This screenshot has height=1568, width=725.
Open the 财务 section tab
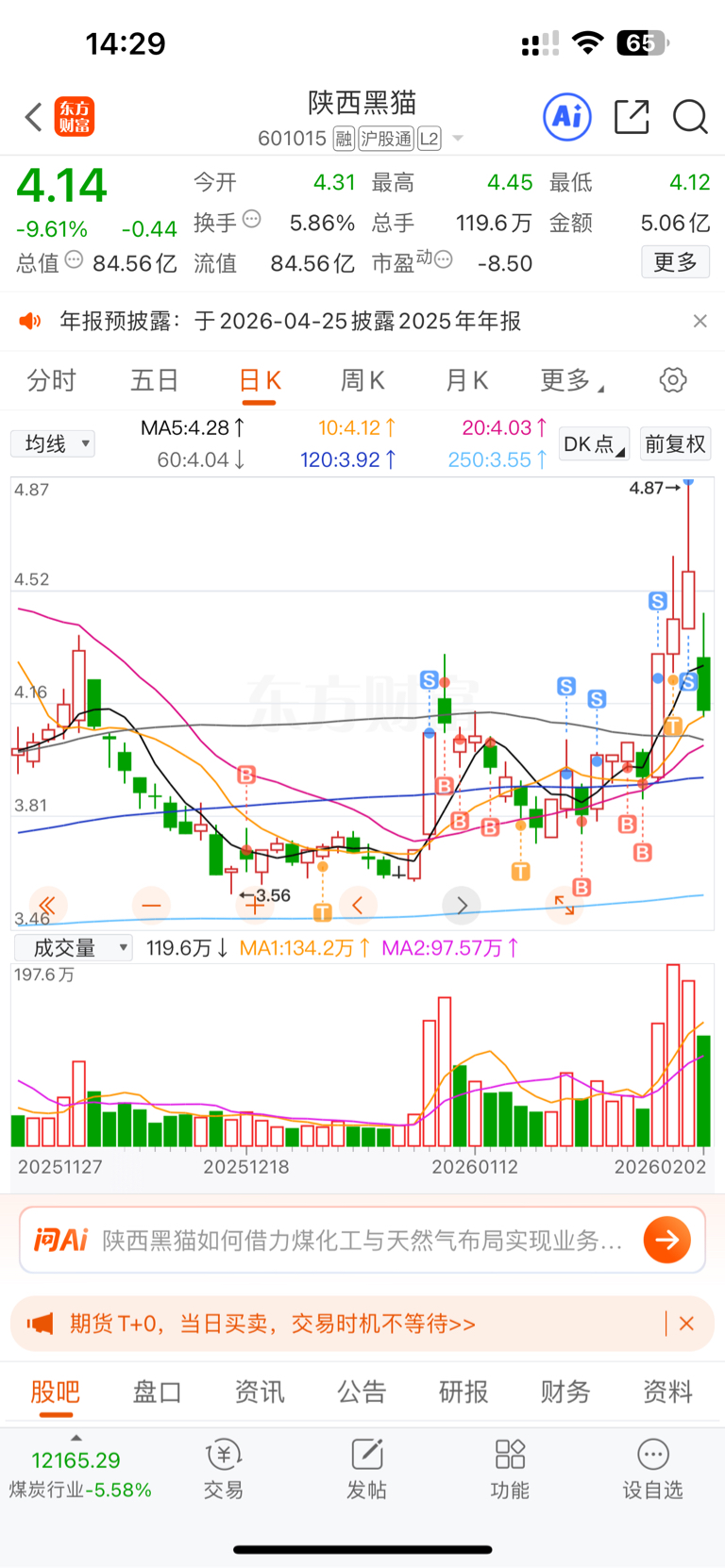565,1392
